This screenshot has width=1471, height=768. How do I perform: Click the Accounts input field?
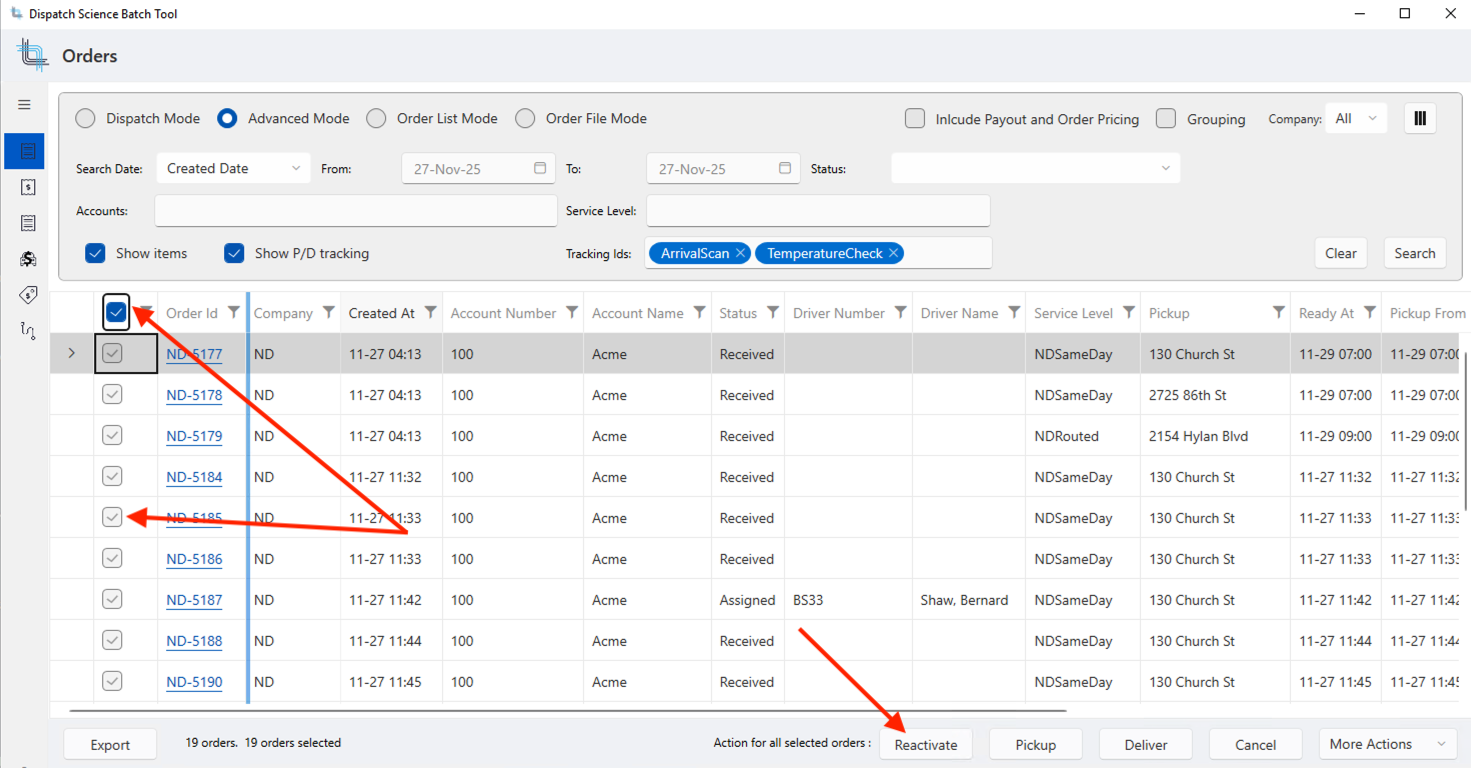[x=356, y=211]
